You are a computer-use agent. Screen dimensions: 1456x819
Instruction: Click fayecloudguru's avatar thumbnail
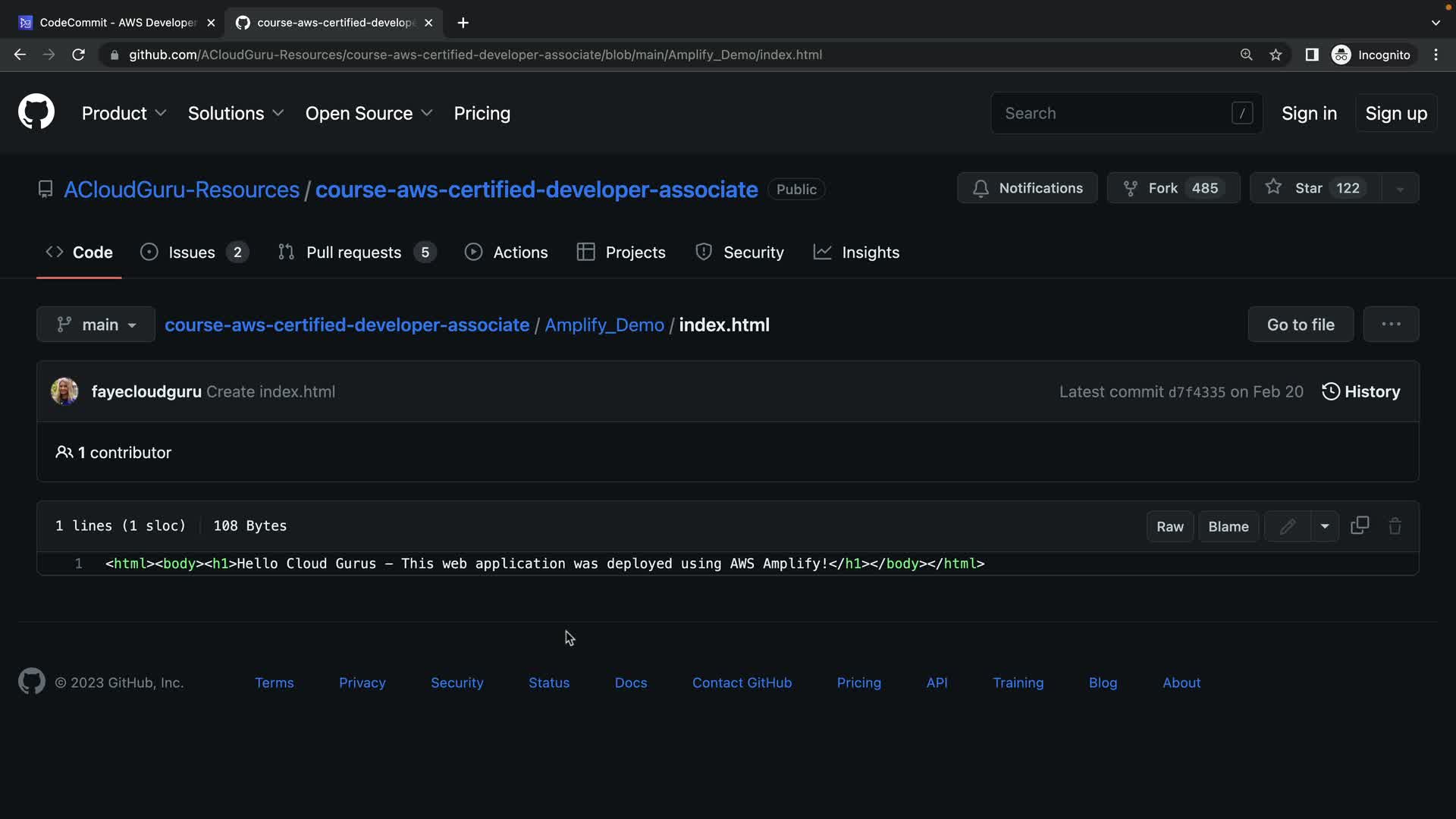click(64, 391)
